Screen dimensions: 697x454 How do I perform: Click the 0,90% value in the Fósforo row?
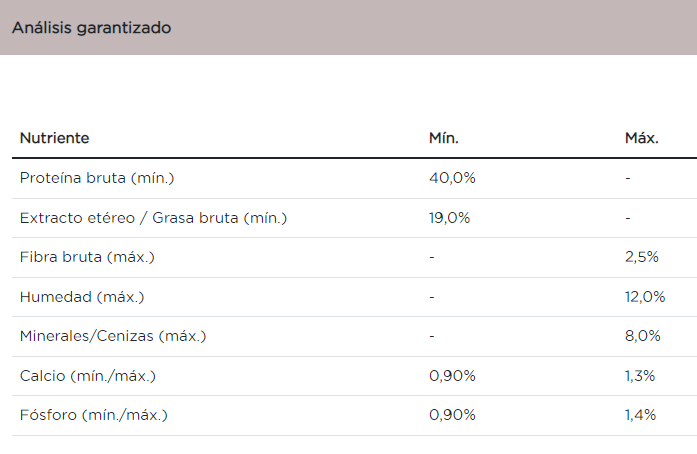point(452,415)
